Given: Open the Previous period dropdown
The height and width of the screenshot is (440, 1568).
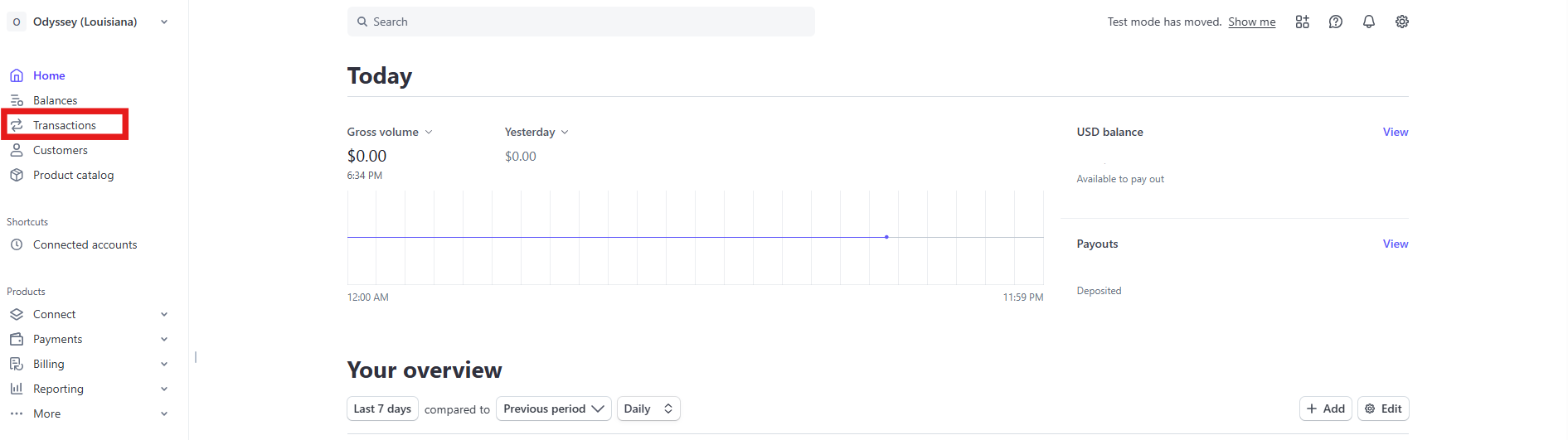Looking at the screenshot, I should (553, 409).
